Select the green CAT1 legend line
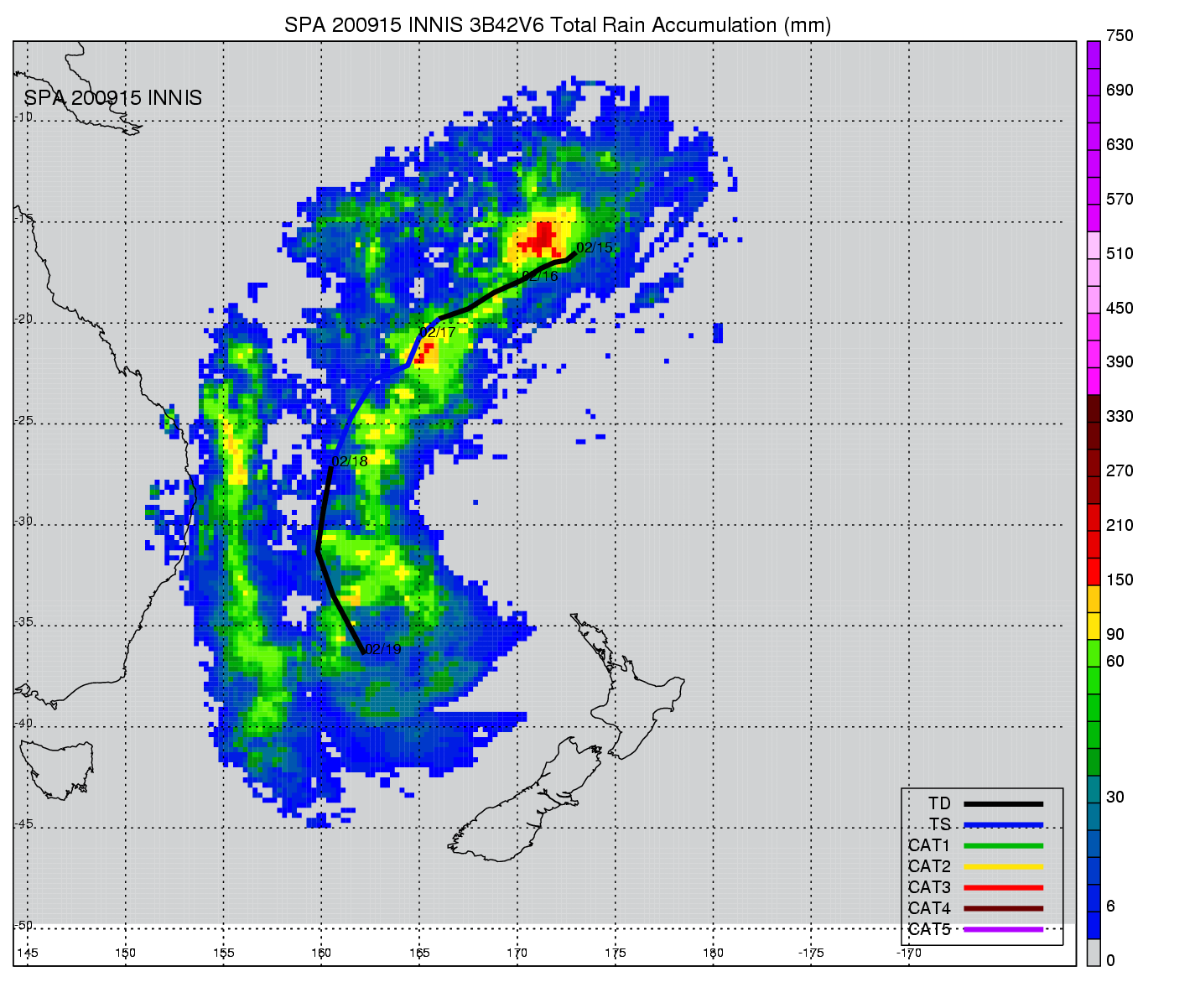Viewport: 1195px width, 1008px height. pyautogui.click(x=1003, y=846)
